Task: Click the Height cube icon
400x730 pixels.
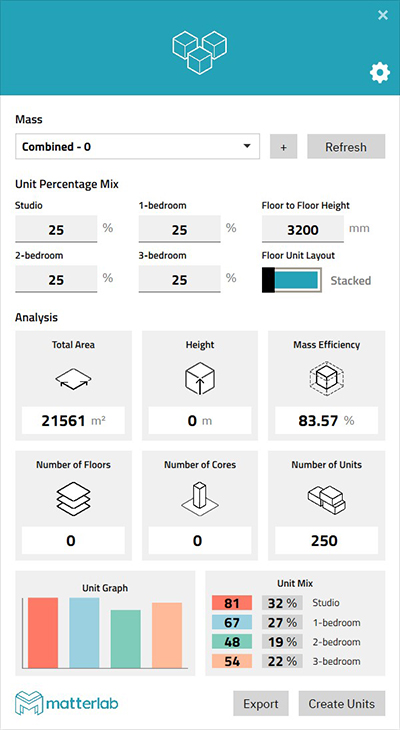Action: pos(200,379)
